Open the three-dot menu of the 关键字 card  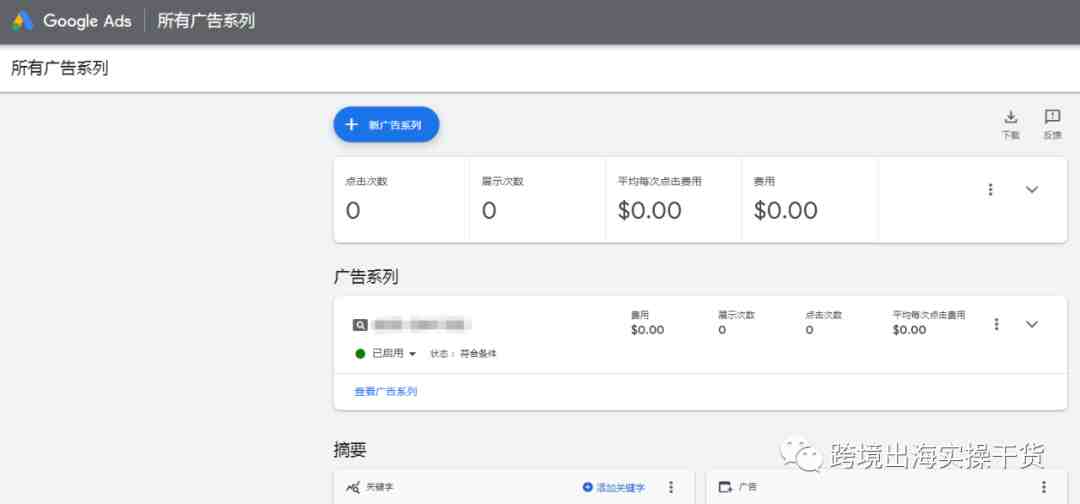pos(671,487)
